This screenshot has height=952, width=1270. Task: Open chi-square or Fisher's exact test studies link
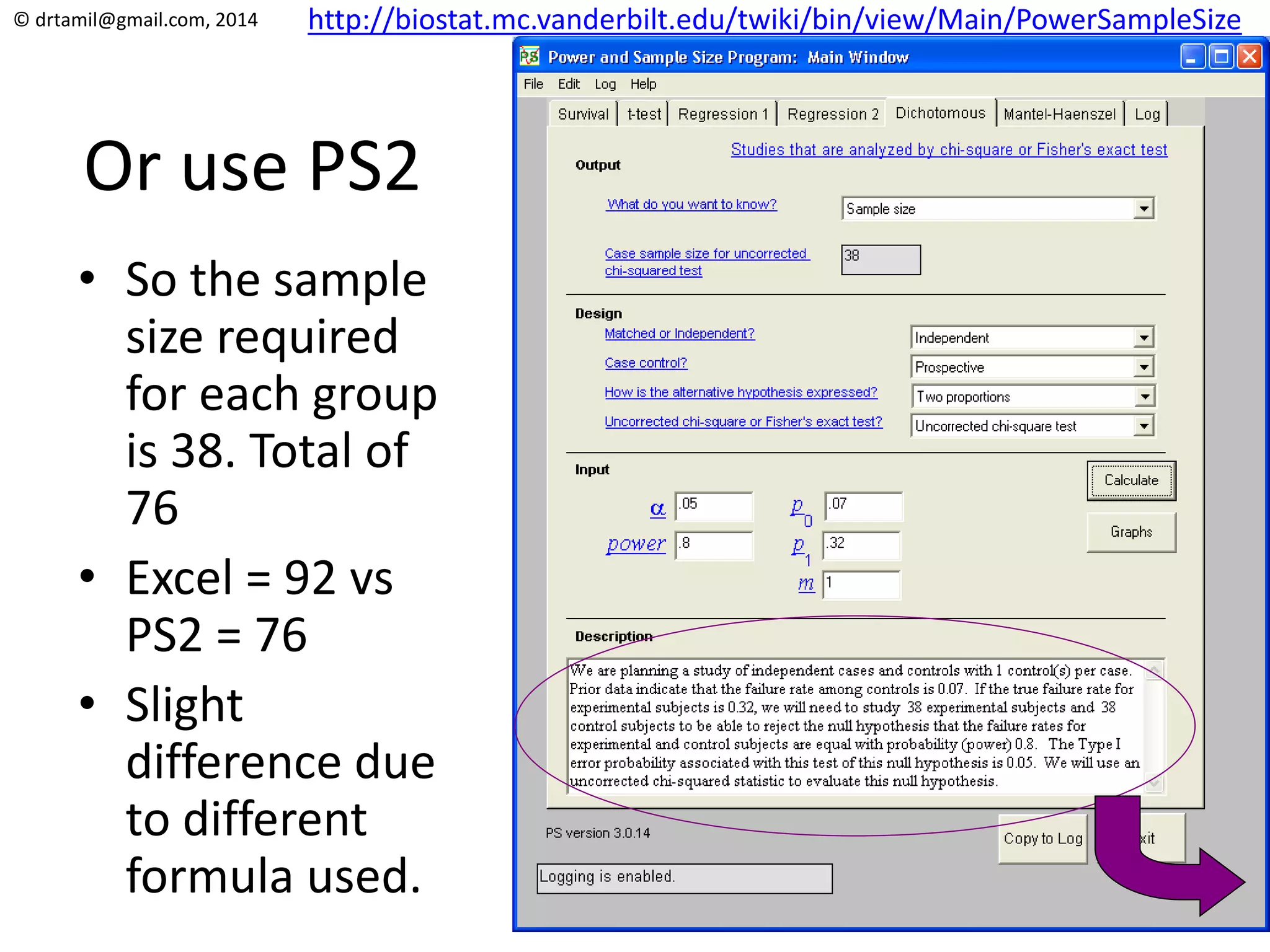949,149
